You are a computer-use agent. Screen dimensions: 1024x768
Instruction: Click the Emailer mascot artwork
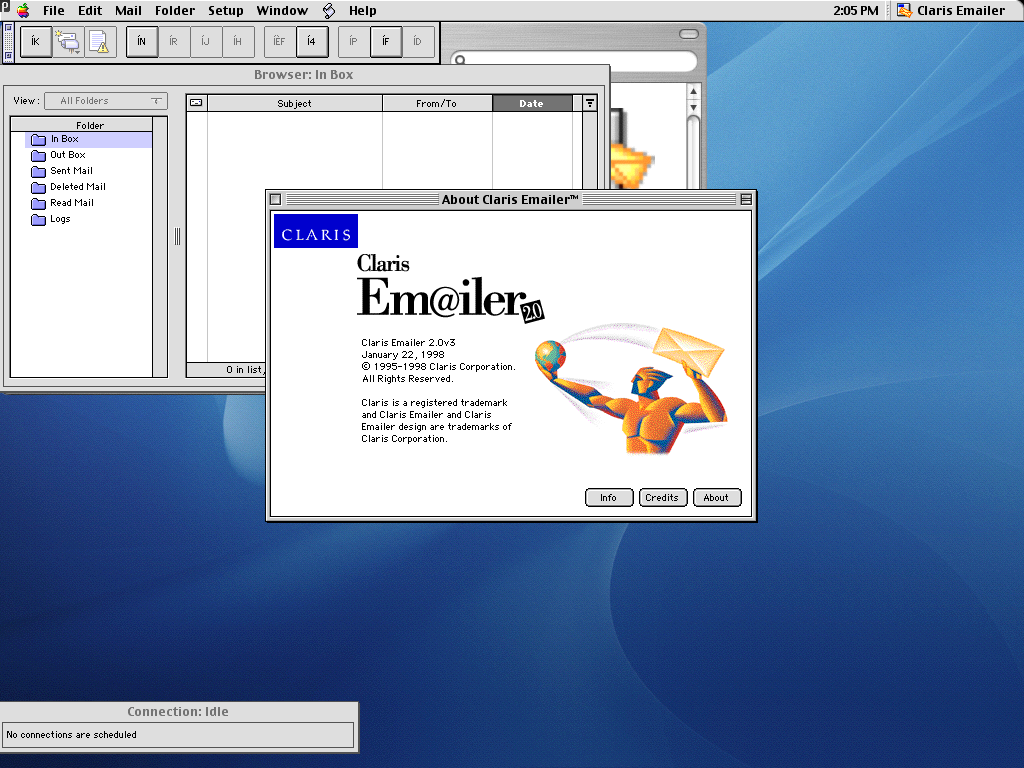[x=631, y=390]
